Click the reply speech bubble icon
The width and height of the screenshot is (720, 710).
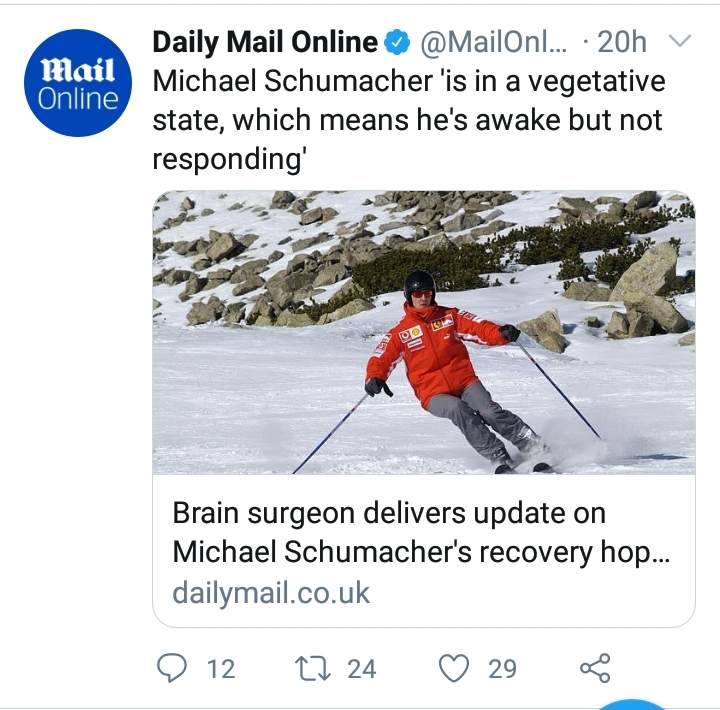point(173,667)
